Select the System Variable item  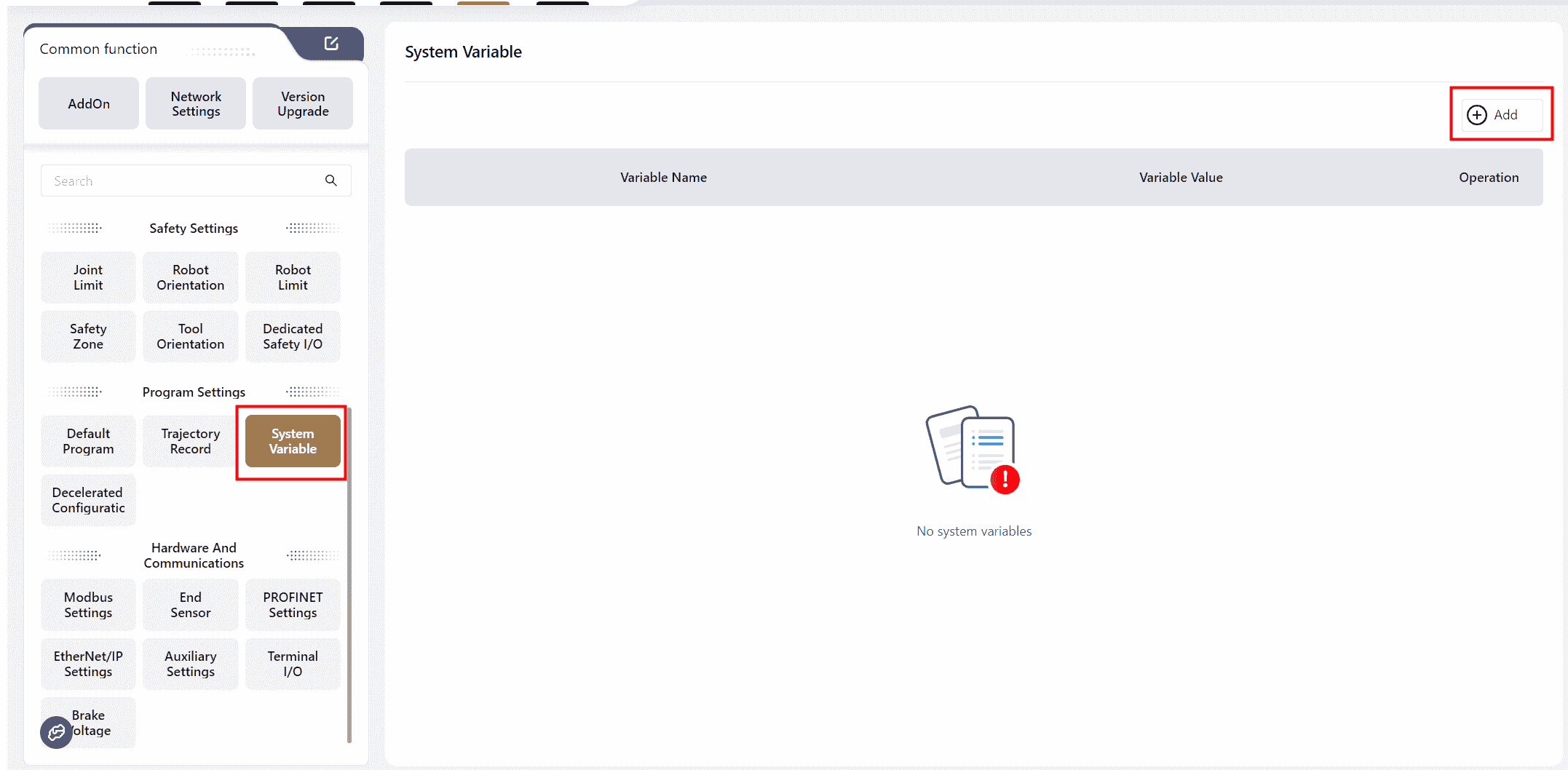click(x=293, y=441)
